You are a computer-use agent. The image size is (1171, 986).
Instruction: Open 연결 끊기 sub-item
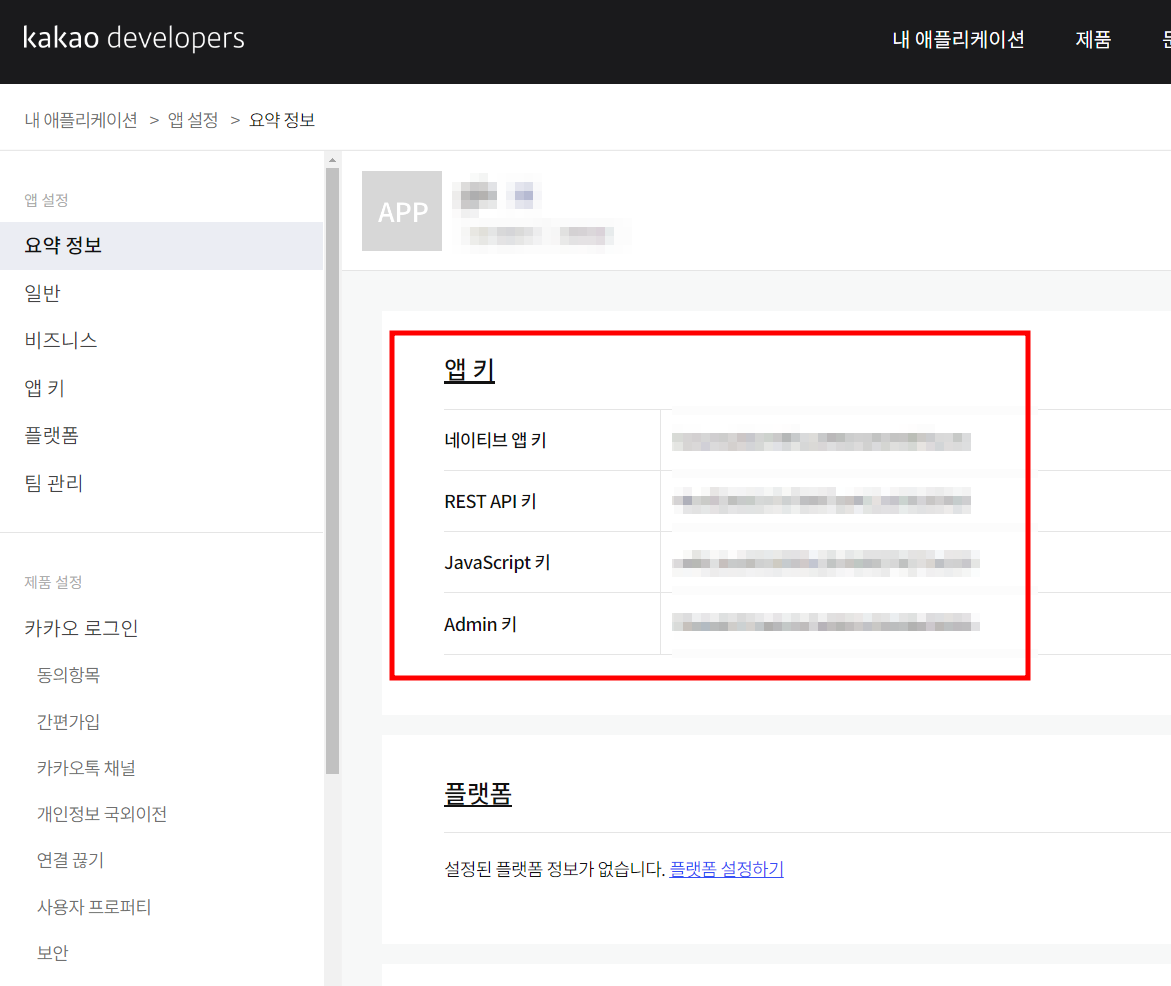click(70, 861)
